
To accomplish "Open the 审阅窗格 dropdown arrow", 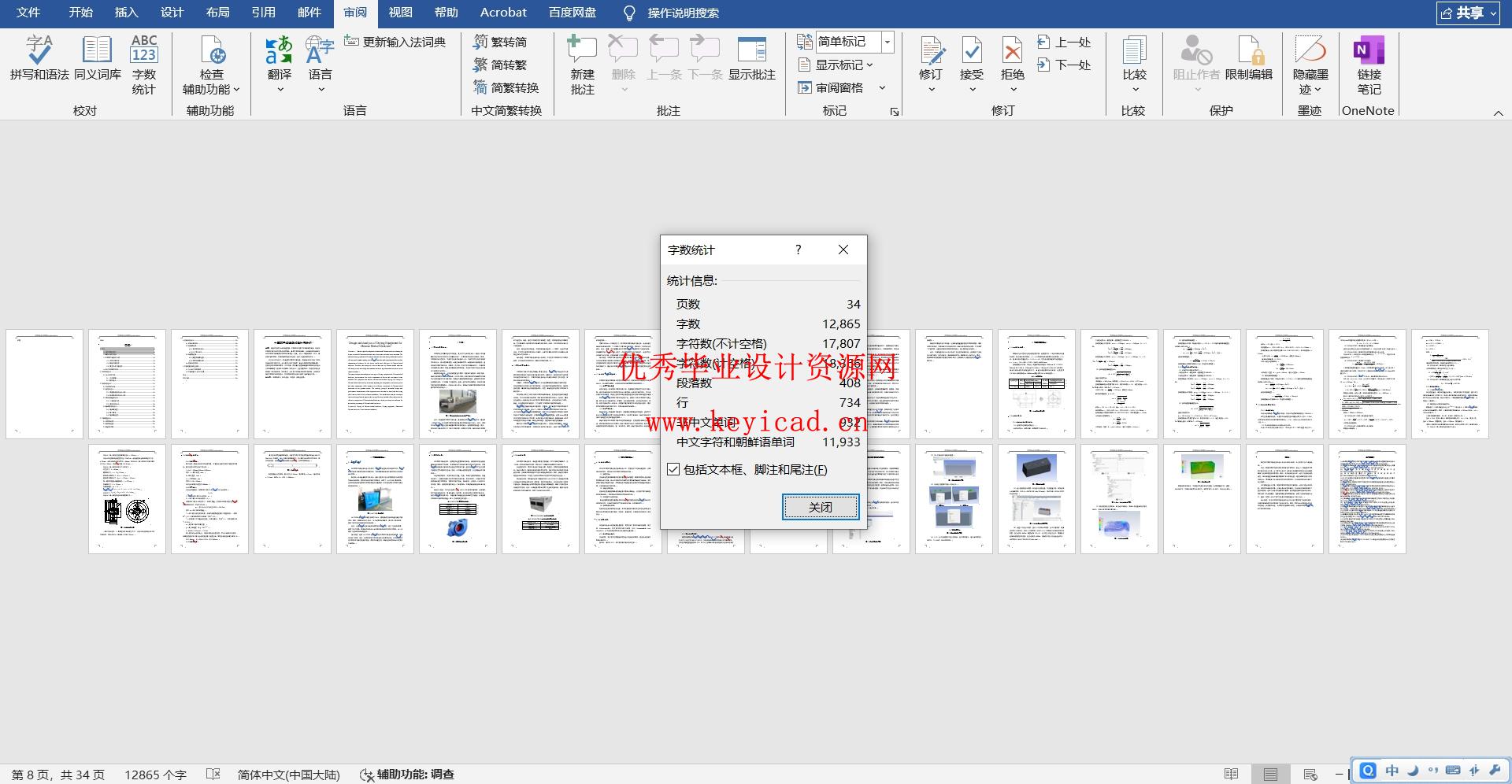I will click(882, 87).
